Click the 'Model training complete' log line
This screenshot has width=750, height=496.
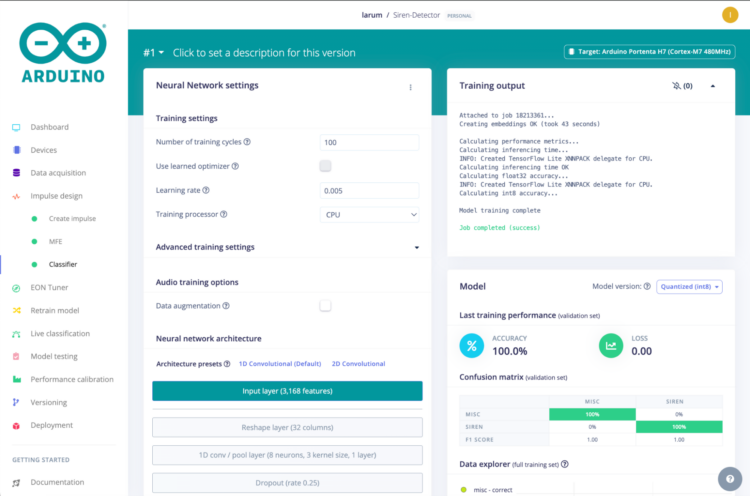pyautogui.click(x=499, y=210)
